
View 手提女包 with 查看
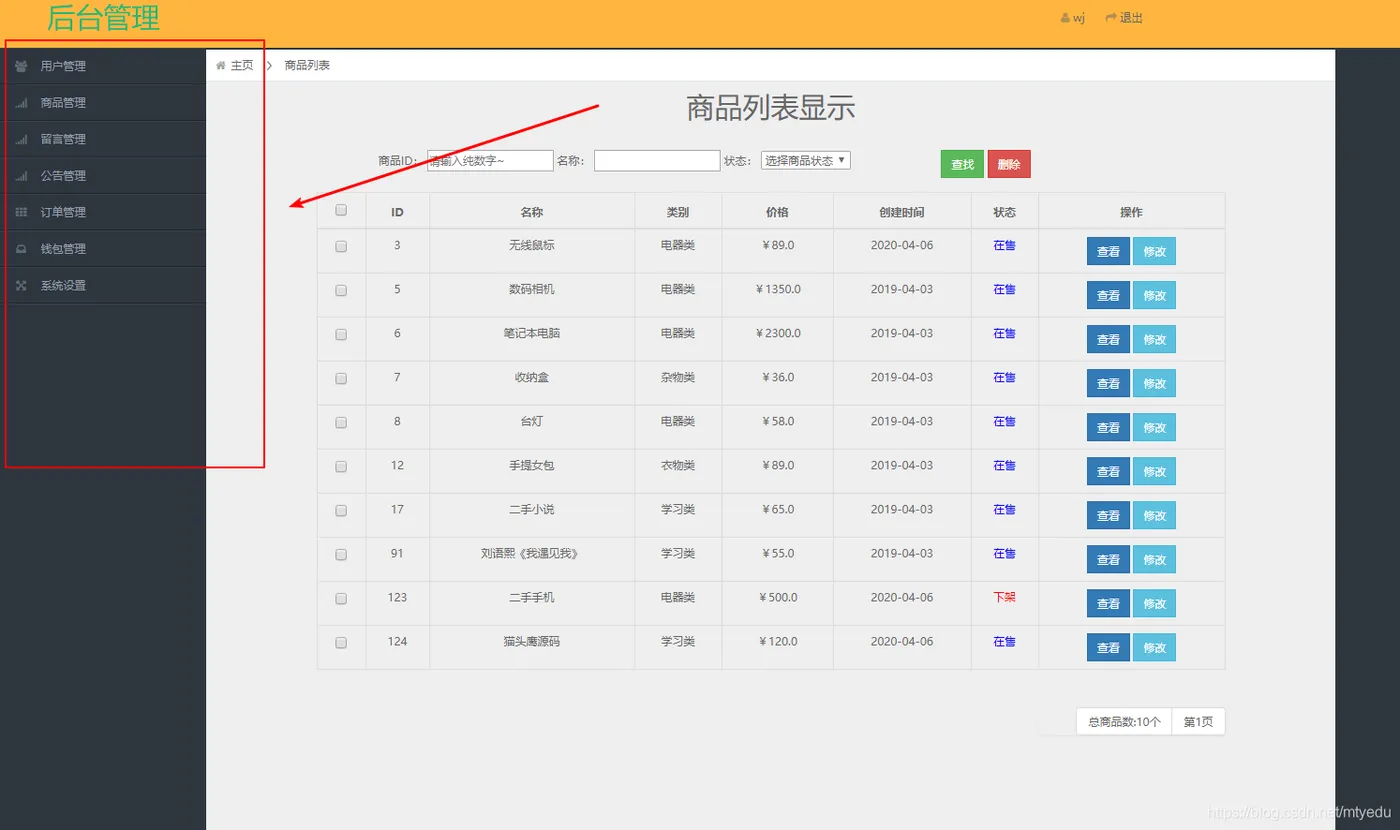[1108, 471]
